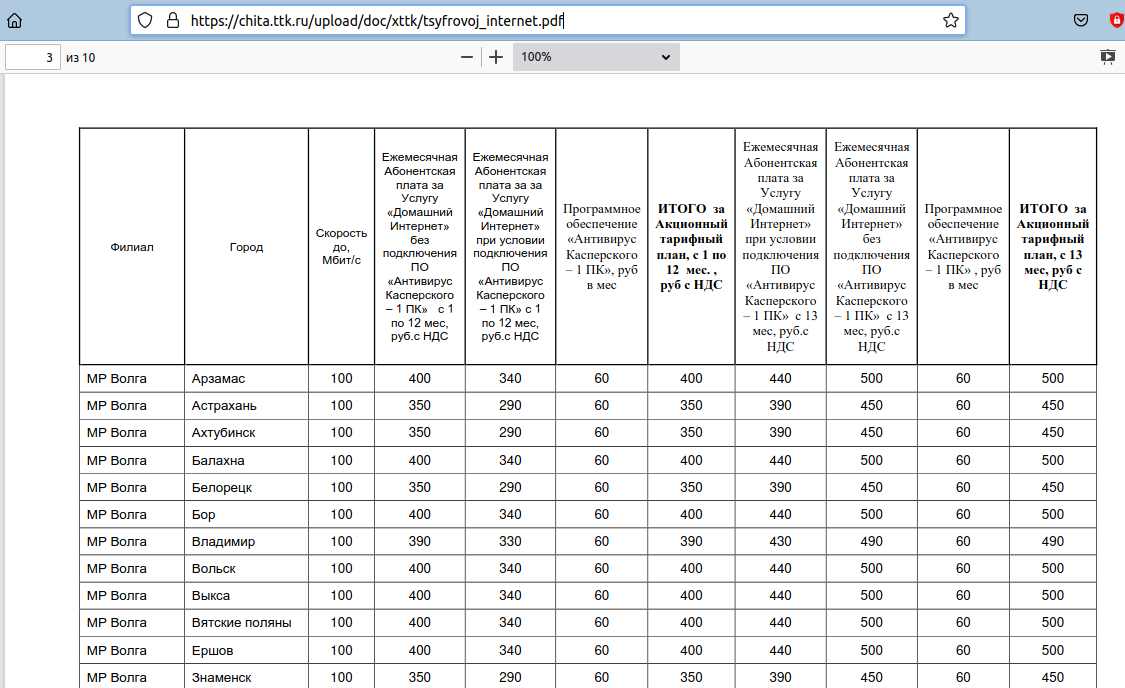This screenshot has width=1125, height=688.
Task: Open the tracking protection shield icon
Action: click(x=146, y=20)
